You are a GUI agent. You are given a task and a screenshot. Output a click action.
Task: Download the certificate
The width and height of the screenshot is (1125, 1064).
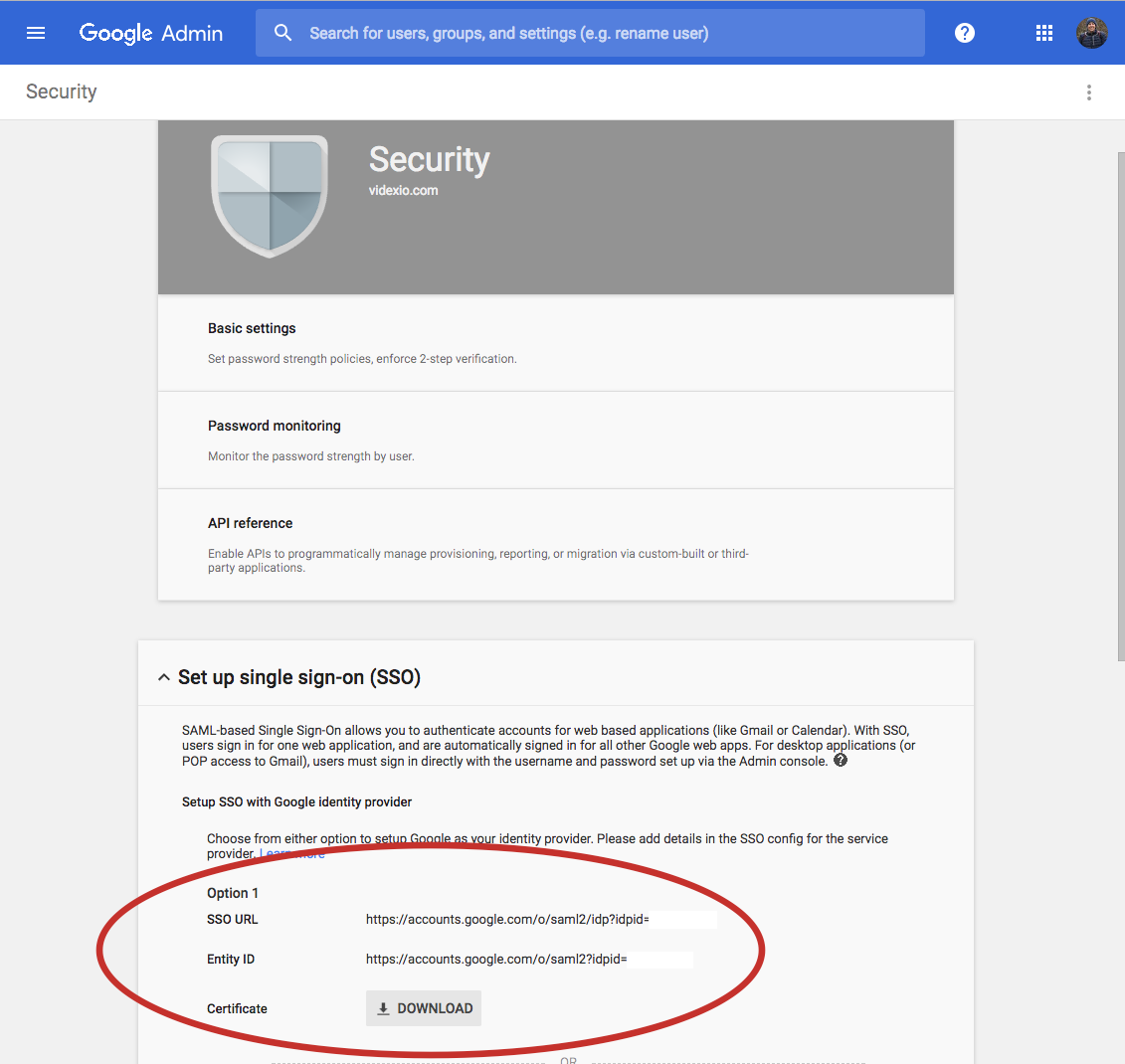point(424,1008)
